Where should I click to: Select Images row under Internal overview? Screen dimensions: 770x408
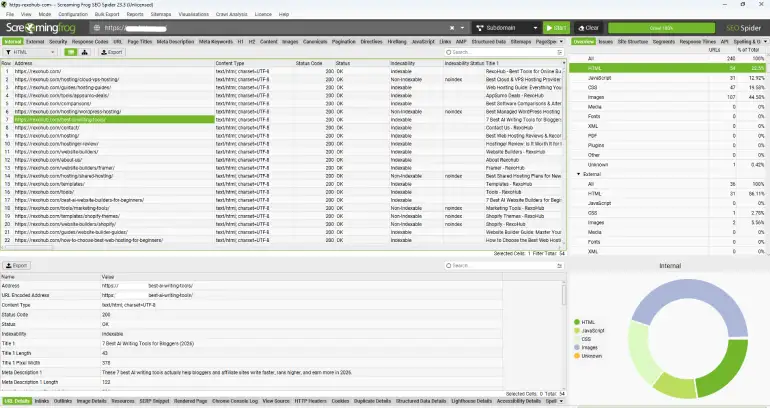point(667,97)
